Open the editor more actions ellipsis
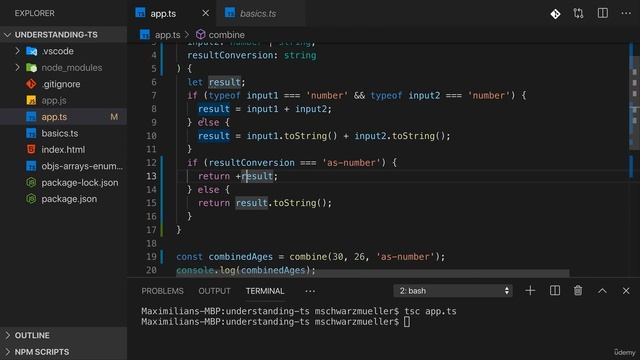Screen dimensions: 640x360 coord(626,13)
